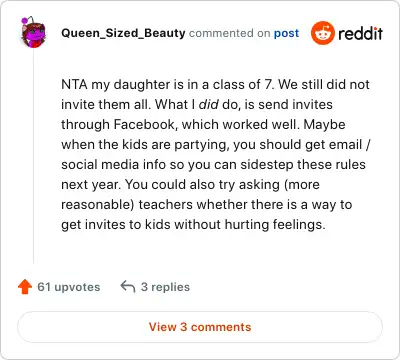The height and width of the screenshot is (360, 400).
Task: Click the orange Reddit Snoo logo
Action: (322, 33)
